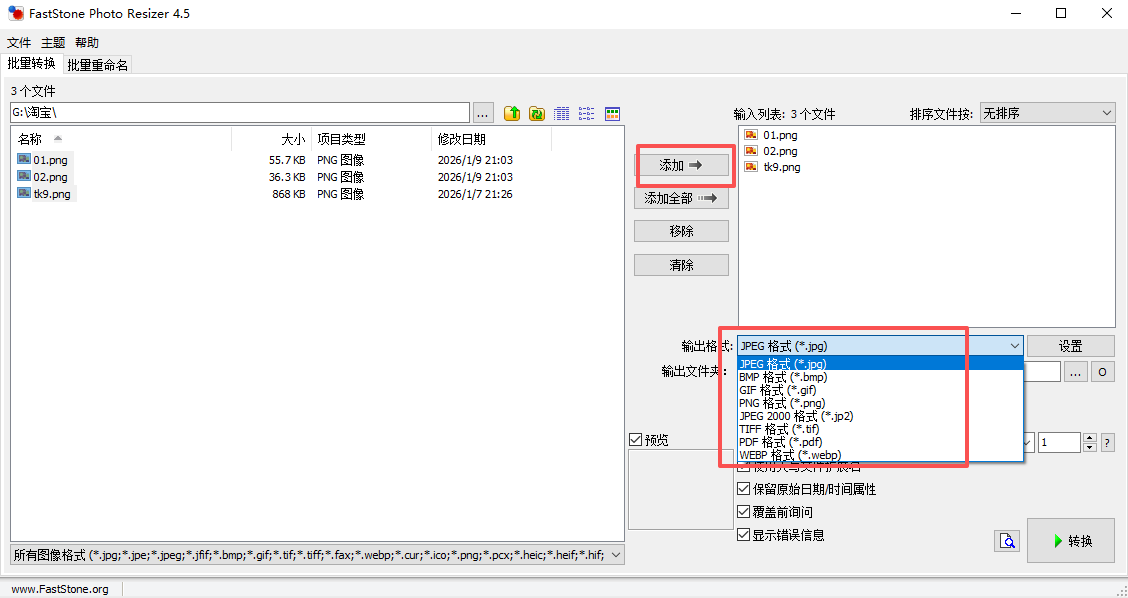
Task: Open the 主题 menu
Action: tap(53, 43)
